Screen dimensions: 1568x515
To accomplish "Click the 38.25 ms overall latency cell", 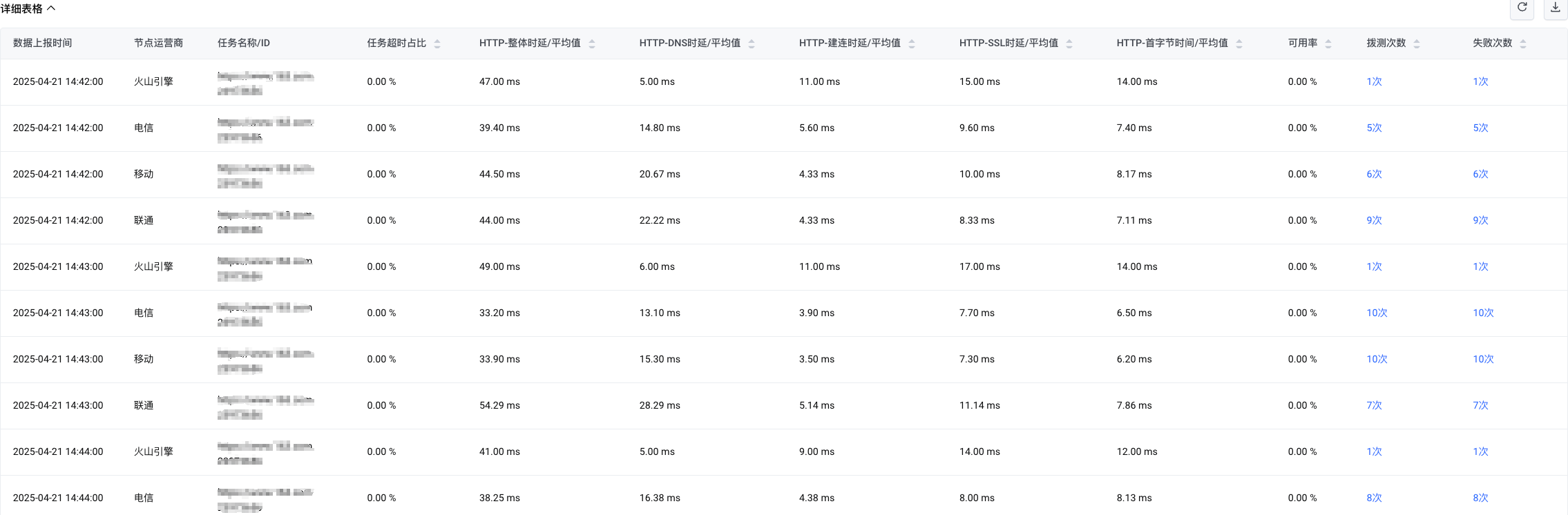I will (499, 498).
